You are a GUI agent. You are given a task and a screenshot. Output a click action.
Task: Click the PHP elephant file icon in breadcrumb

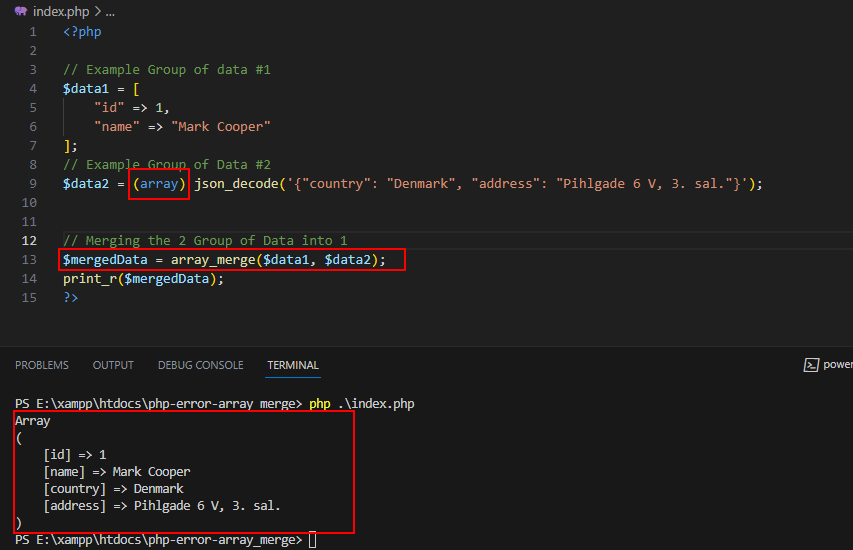pos(21,11)
